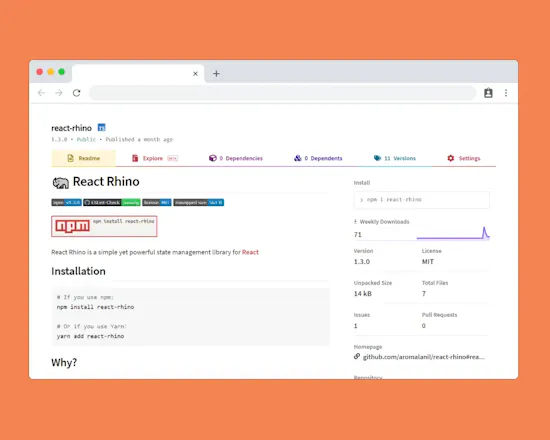Viewport: 550px width, 440px height.
Task: Click the Version value 1.3.0 in sidebar
Action: (362, 261)
